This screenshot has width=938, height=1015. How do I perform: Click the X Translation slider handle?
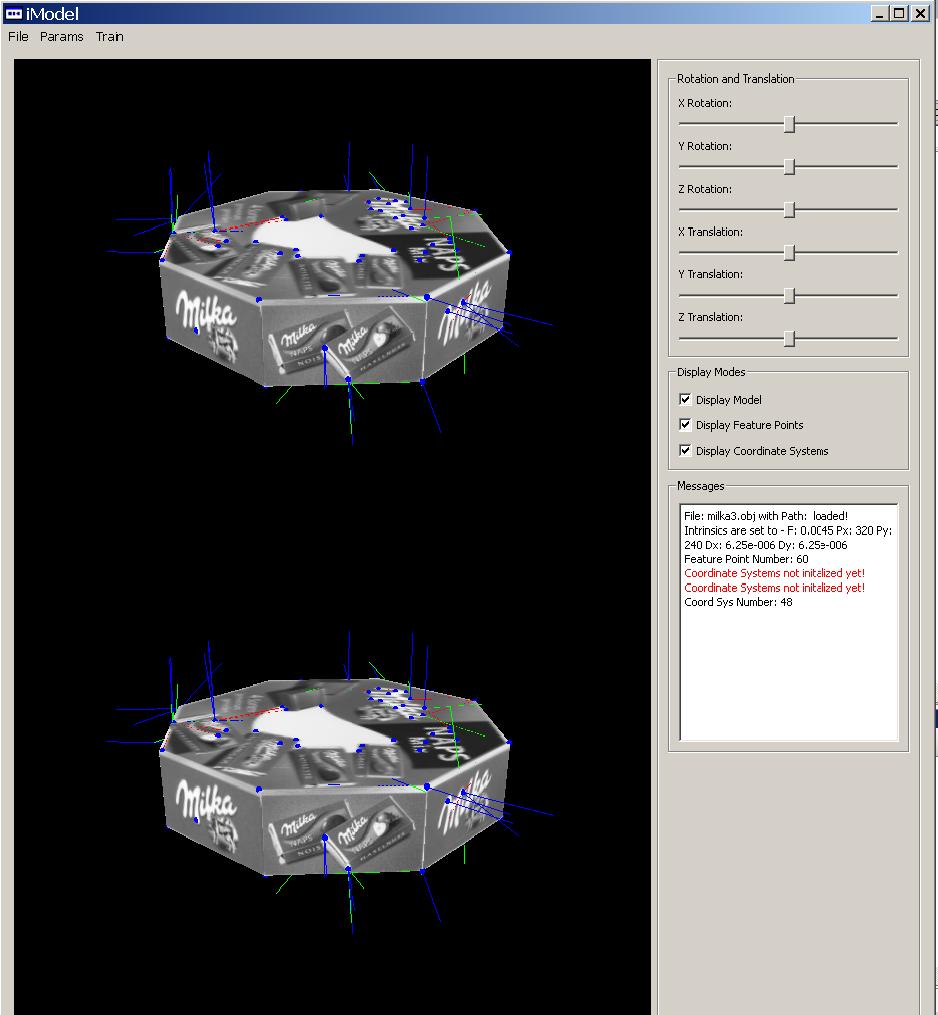789,252
